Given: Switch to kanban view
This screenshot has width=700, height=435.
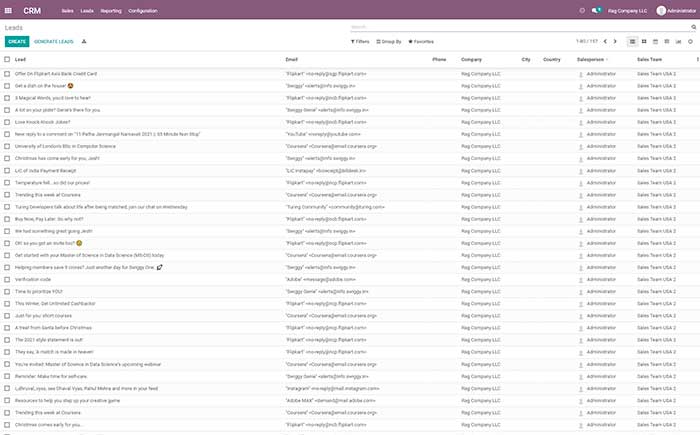Looking at the screenshot, I should click(x=644, y=42).
